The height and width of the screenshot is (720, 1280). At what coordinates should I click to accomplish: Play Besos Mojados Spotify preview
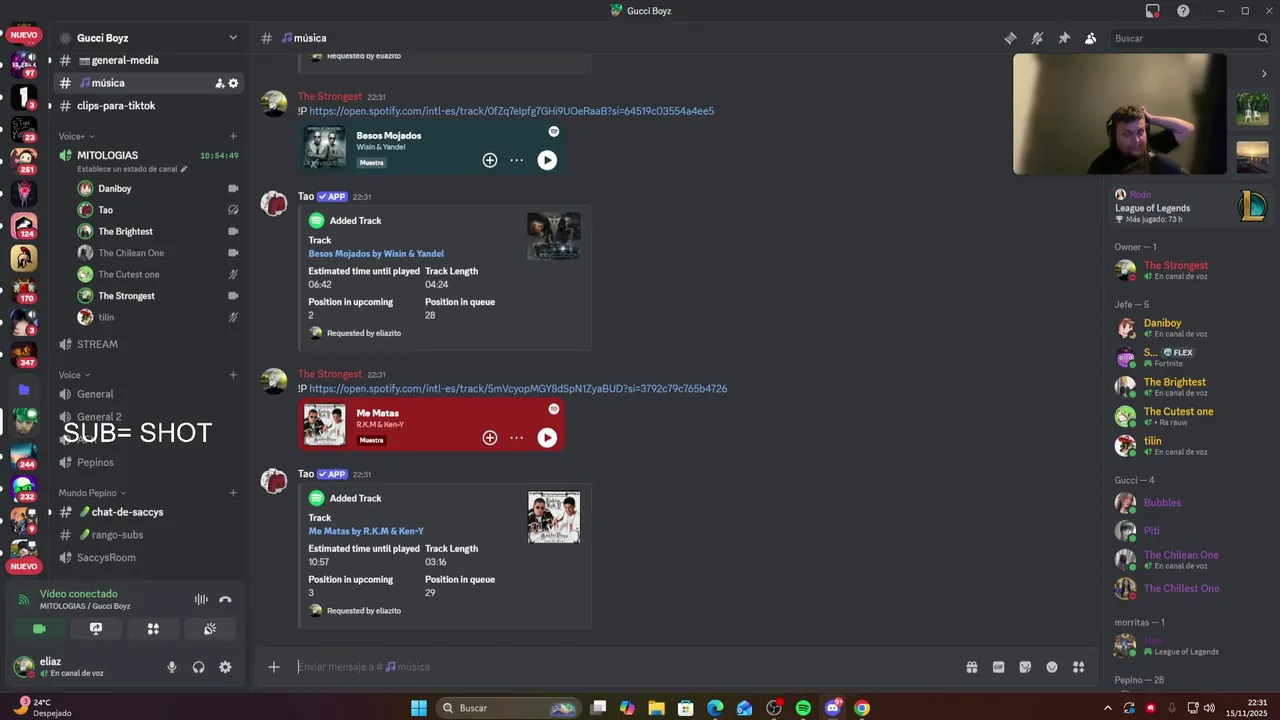pyautogui.click(x=547, y=160)
